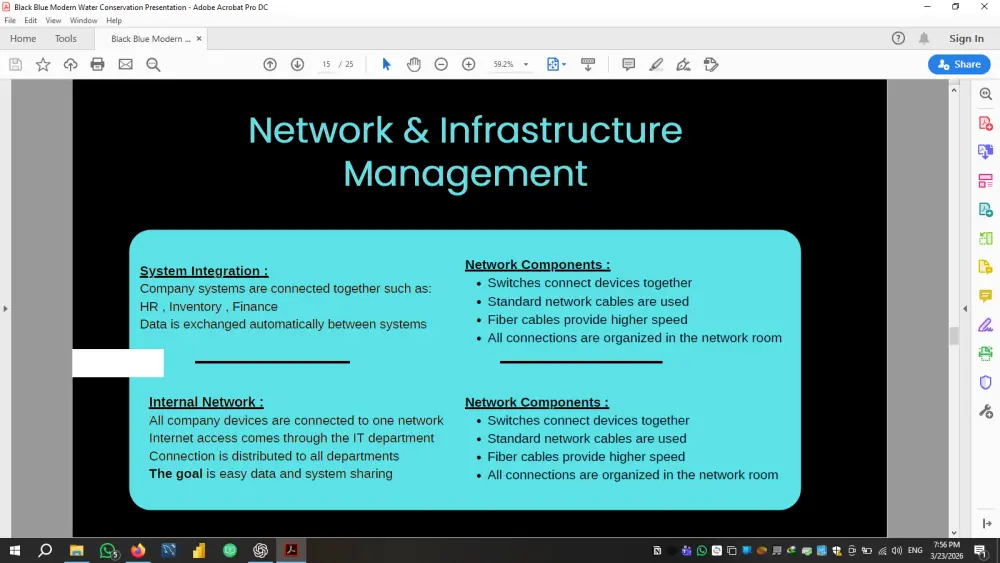Open the Help menu
This screenshot has width=1000, height=563.
point(114,20)
